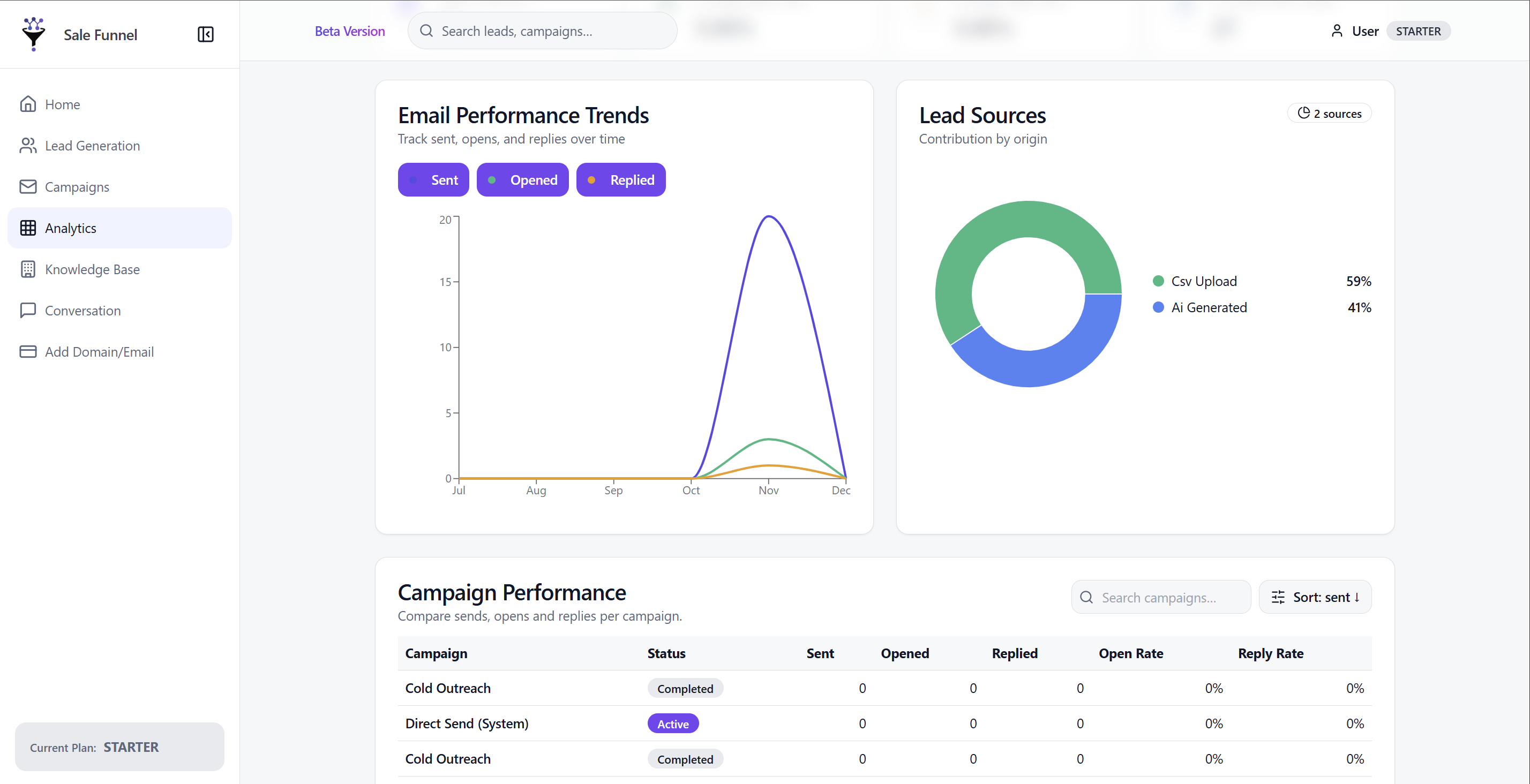This screenshot has width=1530, height=784.
Task: Click the Add Domain/Email card icon
Action: point(28,352)
